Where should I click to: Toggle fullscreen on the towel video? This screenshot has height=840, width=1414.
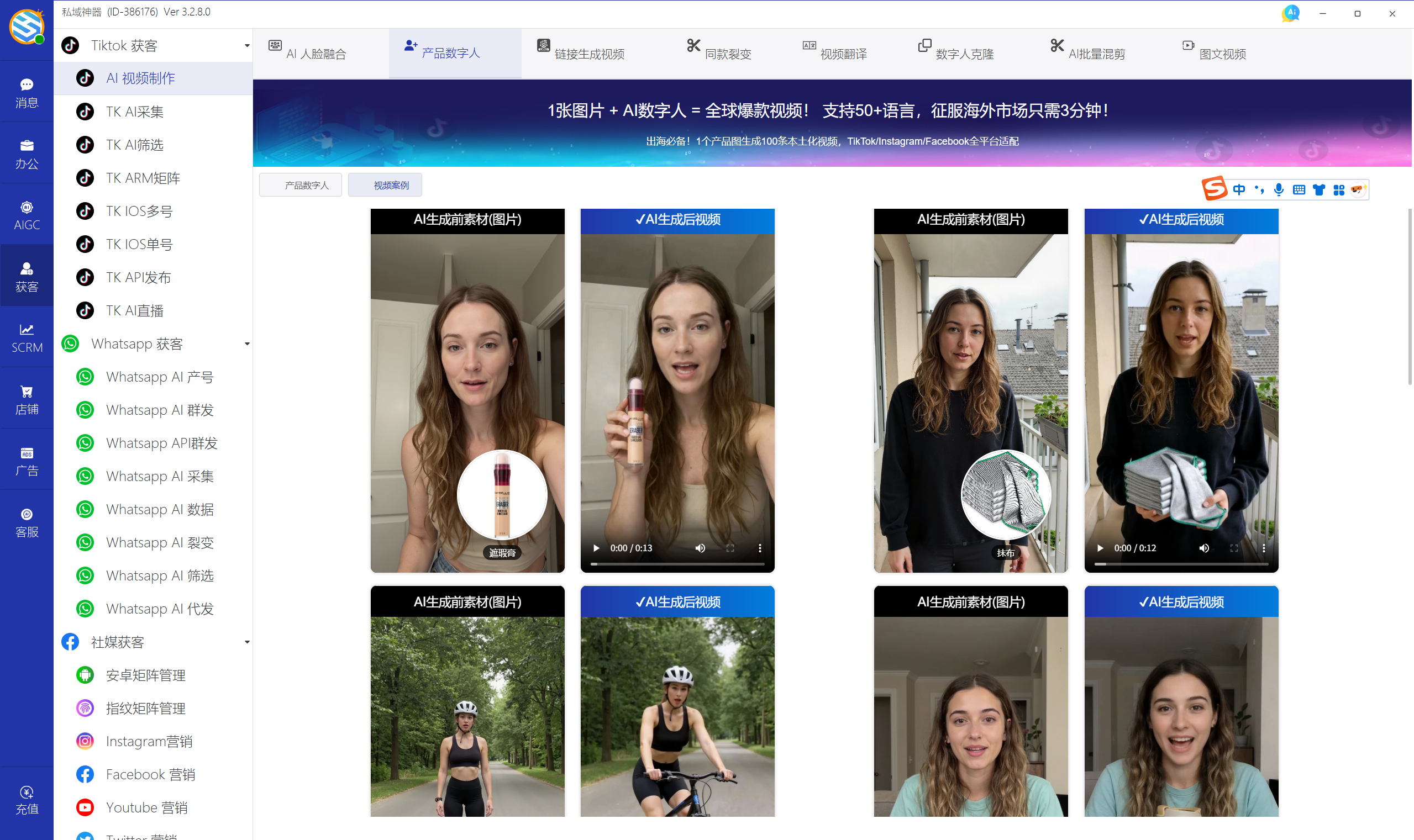tap(1234, 548)
